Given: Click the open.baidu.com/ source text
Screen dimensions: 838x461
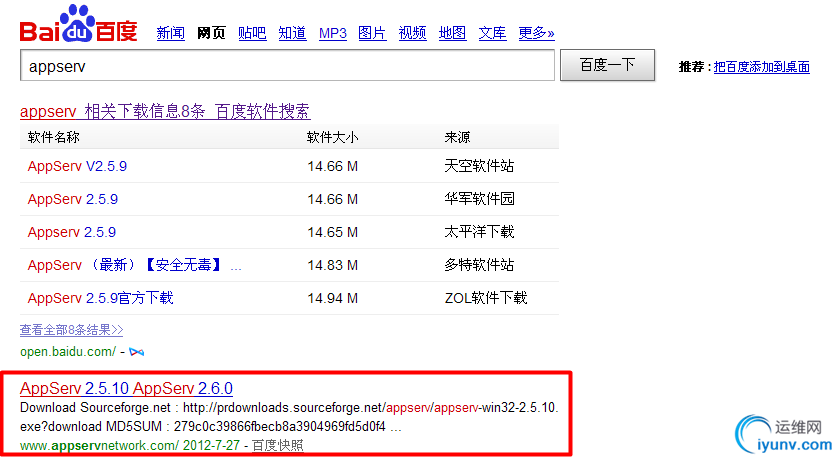Looking at the screenshot, I should coord(68,351).
